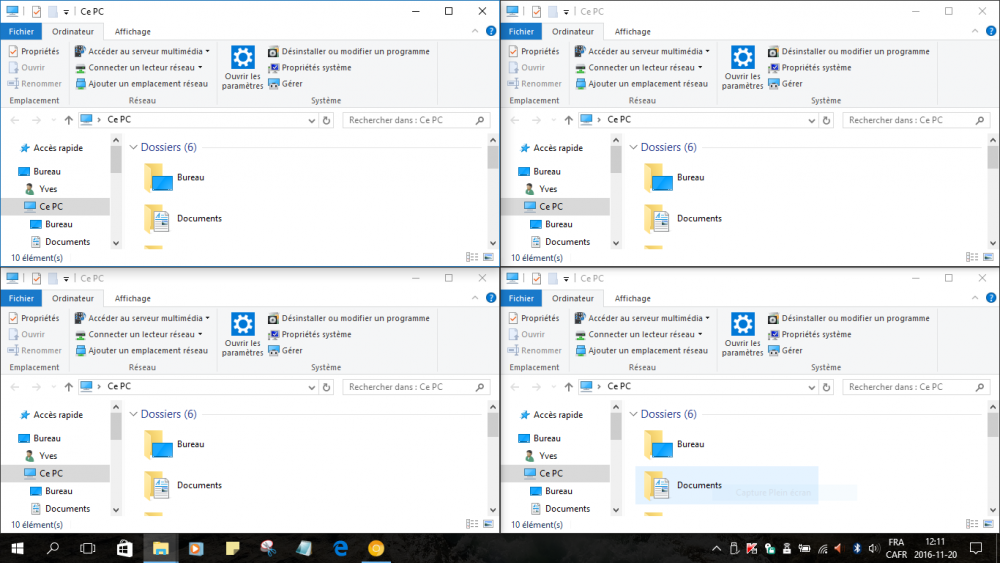The height and width of the screenshot is (563, 1000).
Task: Open the Action Center notifications icon
Action: [976, 548]
